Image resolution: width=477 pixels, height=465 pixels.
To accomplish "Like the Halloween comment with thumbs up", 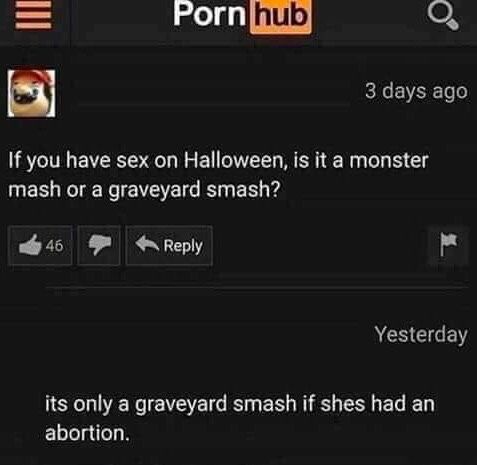I will 40,245.
